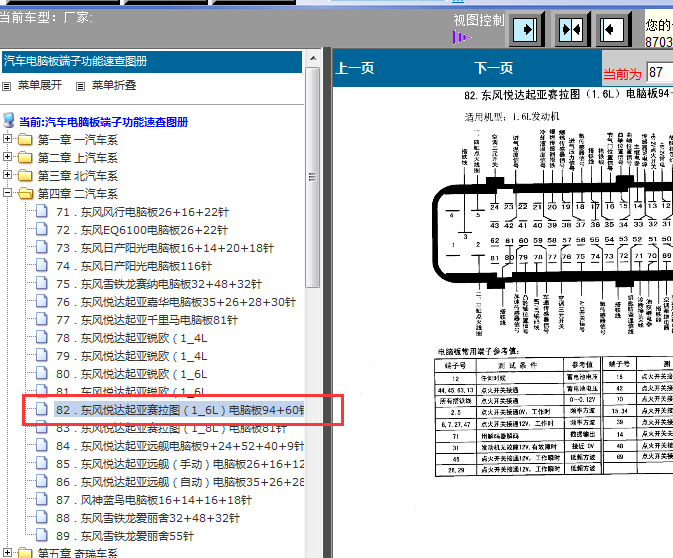Click the ECU connector pin diagram
Screen dimensions: 673x558
[553, 233]
